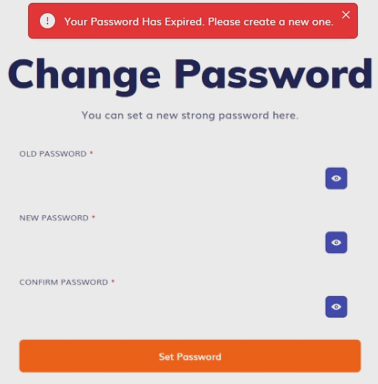Dismiss the password expired alert with X
Image resolution: width=378 pixels, height=384 pixels.
coord(346,15)
